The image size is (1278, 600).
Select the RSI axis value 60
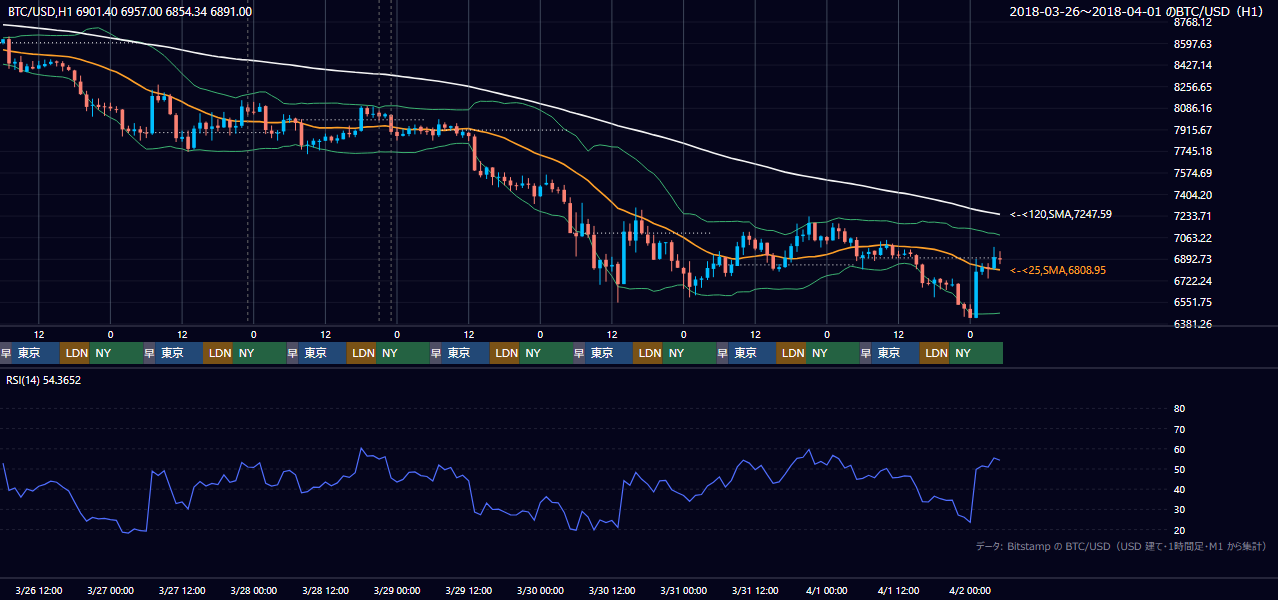[x=1179, y=449]
